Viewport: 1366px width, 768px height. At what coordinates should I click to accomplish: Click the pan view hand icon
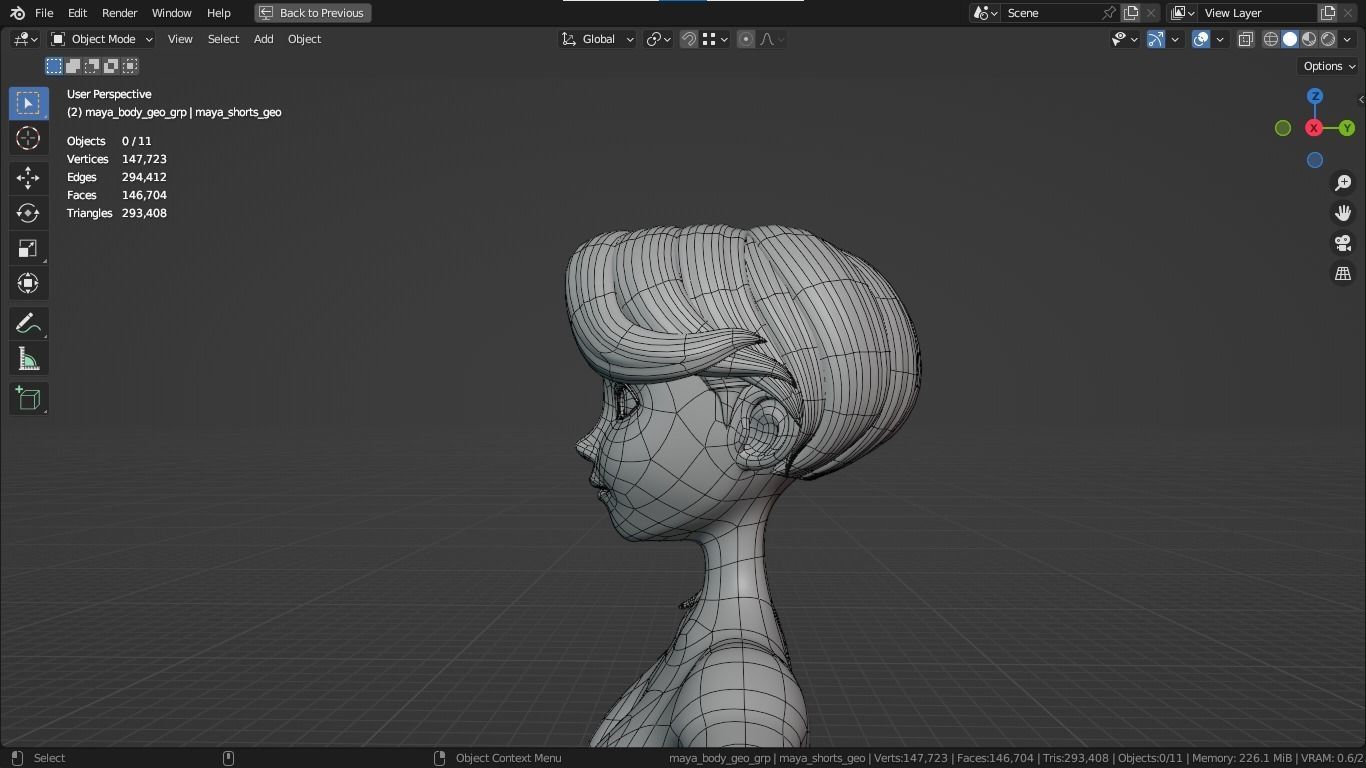(x=1343, y=213)
